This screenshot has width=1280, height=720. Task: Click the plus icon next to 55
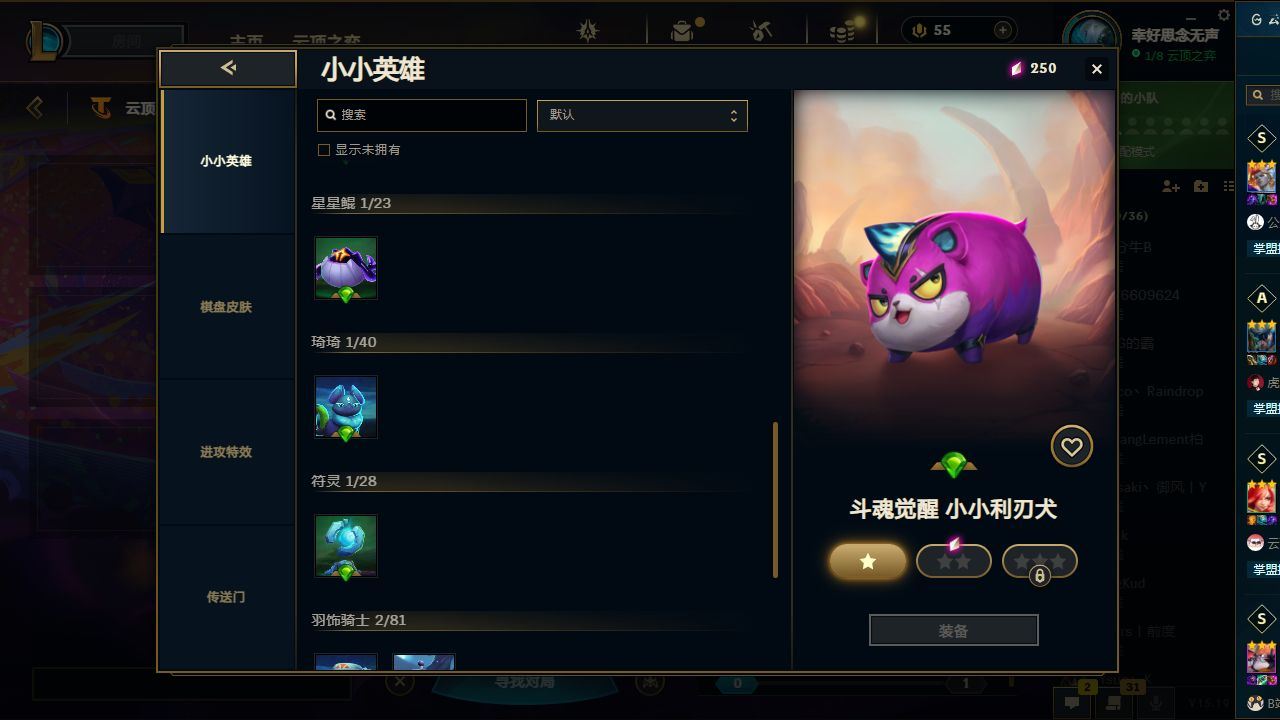1002,31
